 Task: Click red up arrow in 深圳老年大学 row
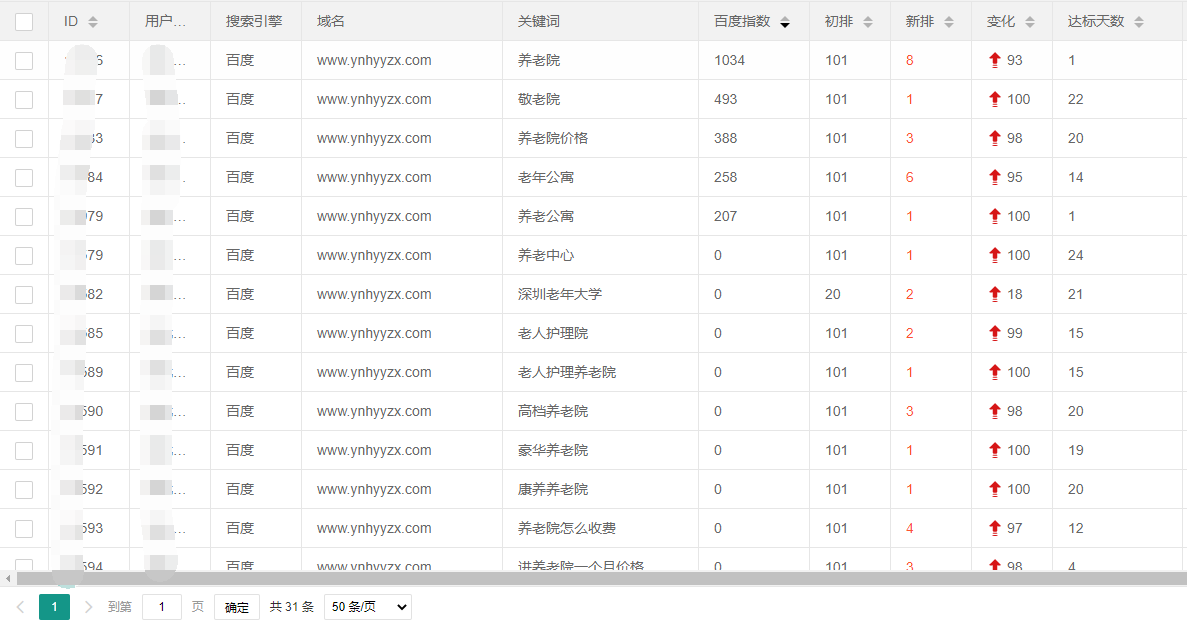[x=994, y=294]
